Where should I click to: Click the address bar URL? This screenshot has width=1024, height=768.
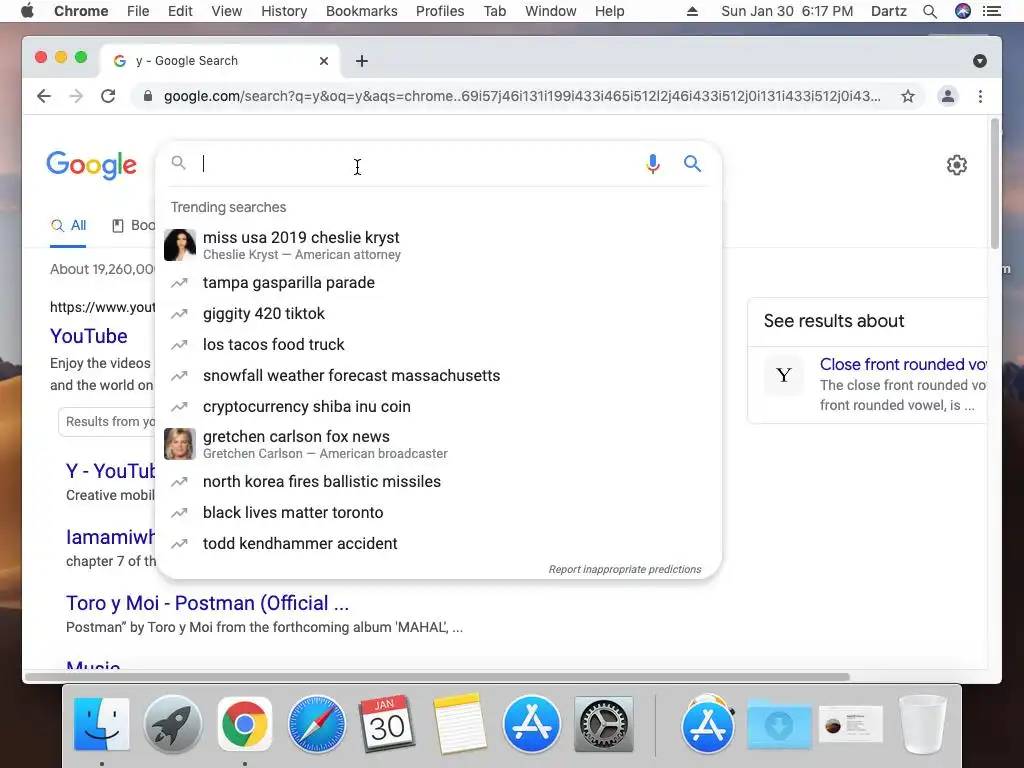[x=522, y=97]
